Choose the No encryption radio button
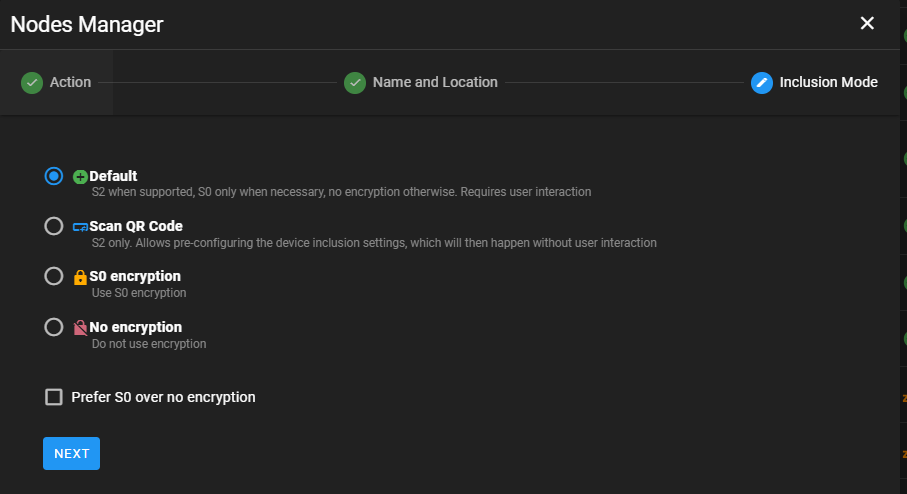 (54, 327)
